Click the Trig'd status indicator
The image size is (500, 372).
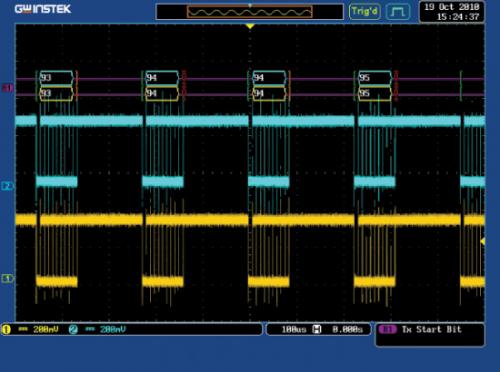click(x=365, y=12)
